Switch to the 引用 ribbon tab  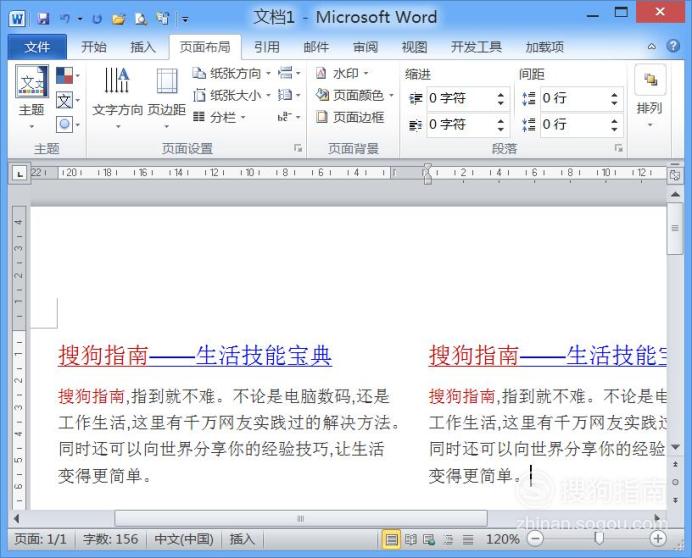pos(267,47)
